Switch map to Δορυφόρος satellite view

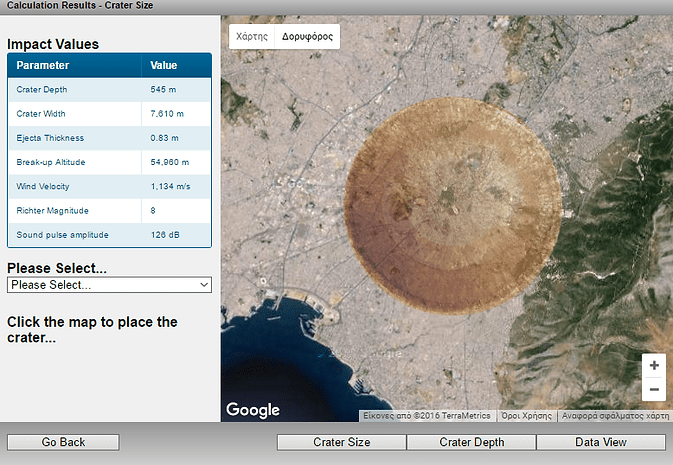click(x=307, y=36)
